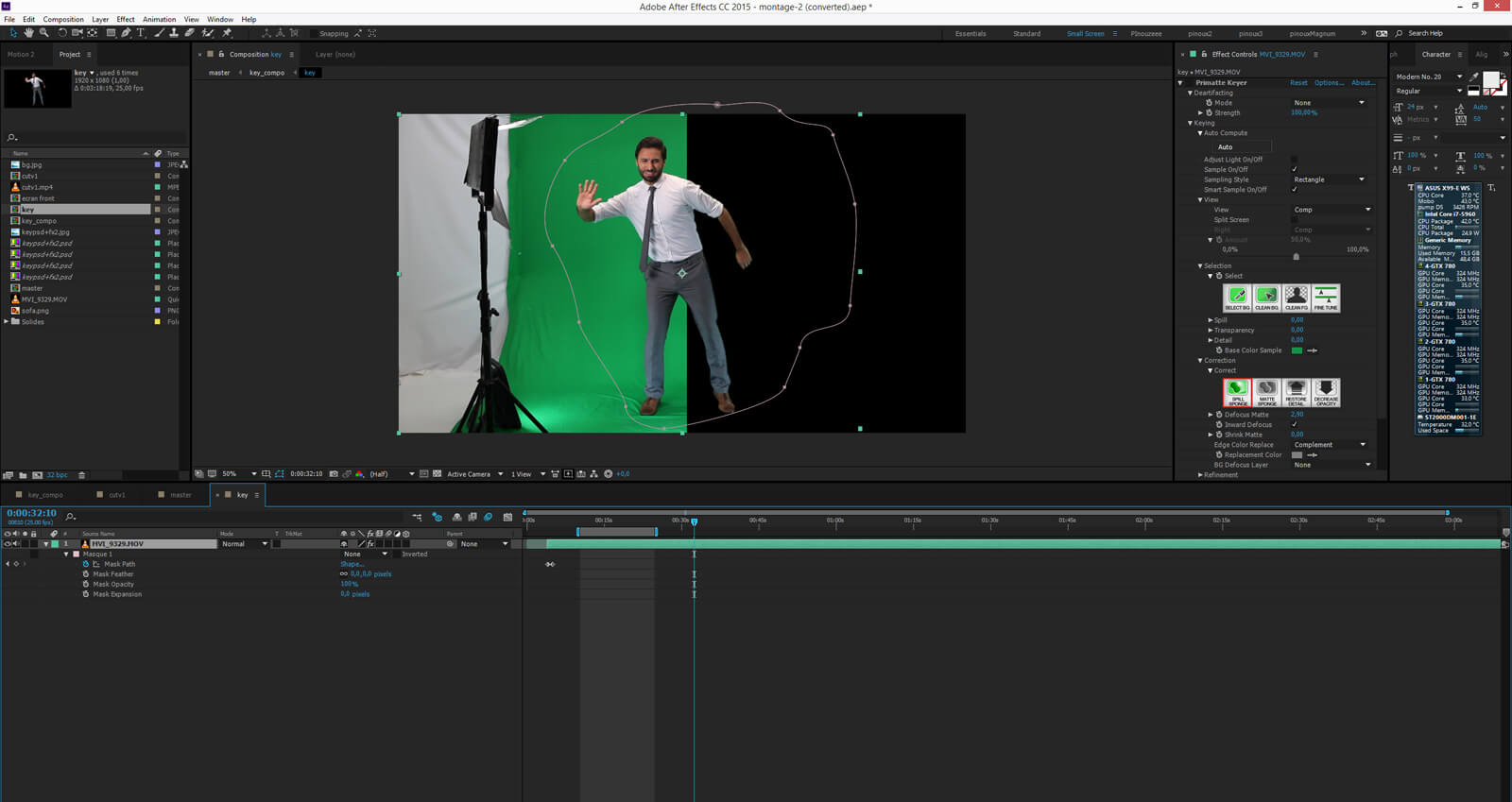Open the layer blending Mode Normal dropdown
The height and width of the screenshot is (802, 1512).
[x=245, y=544]
